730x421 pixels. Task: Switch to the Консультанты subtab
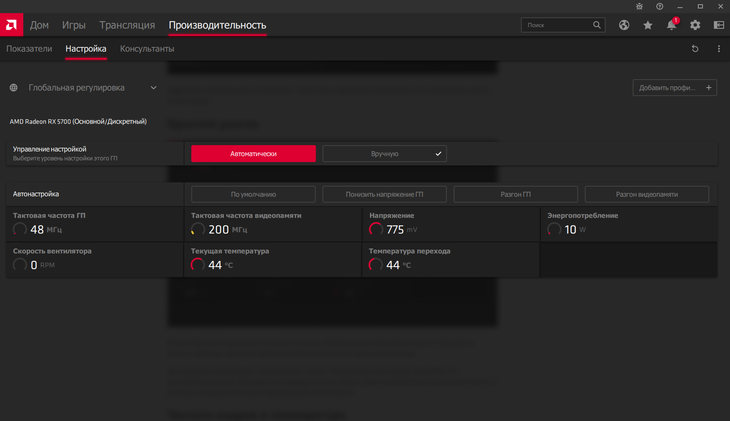pos(147,48)
